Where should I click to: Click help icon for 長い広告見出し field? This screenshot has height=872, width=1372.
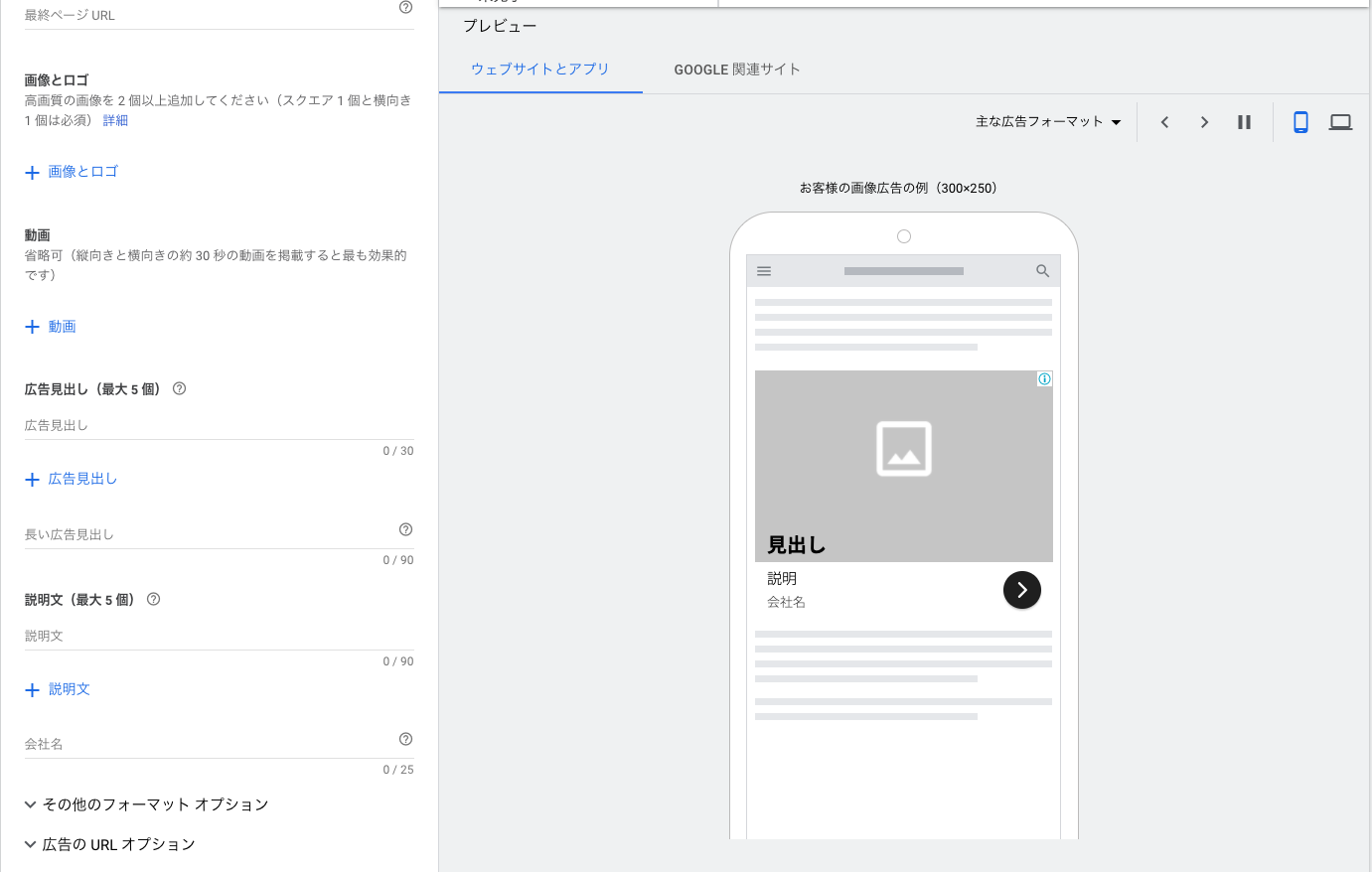[x=405, y=529]
